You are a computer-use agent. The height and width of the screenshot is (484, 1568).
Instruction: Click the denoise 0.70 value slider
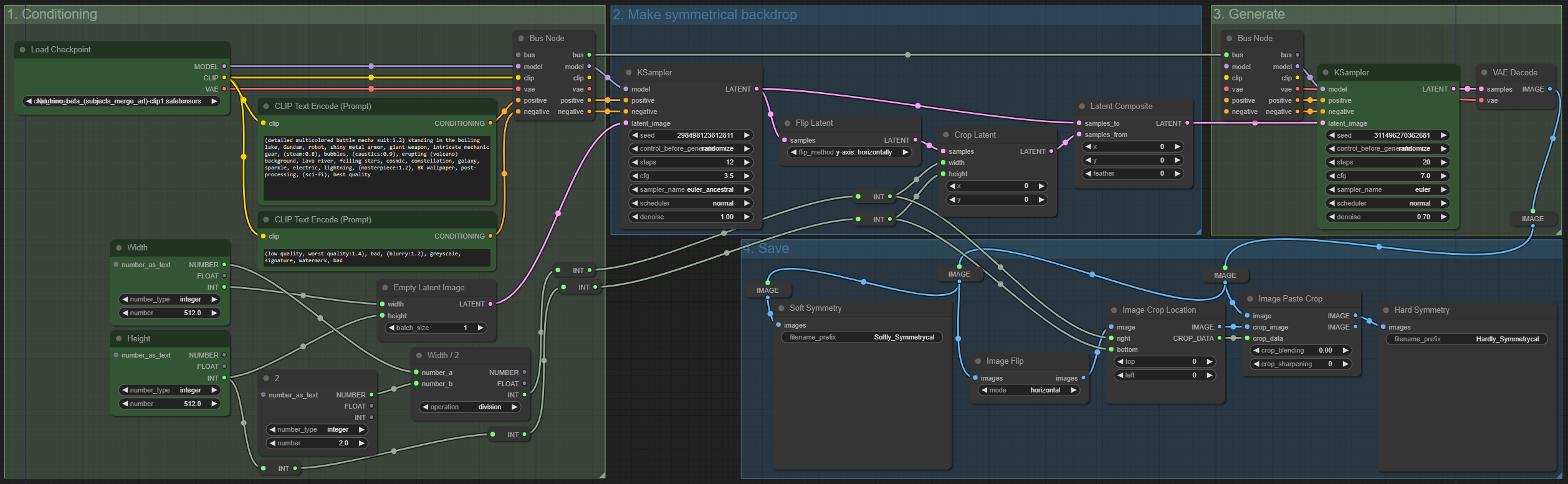(x=1387, y=217)
